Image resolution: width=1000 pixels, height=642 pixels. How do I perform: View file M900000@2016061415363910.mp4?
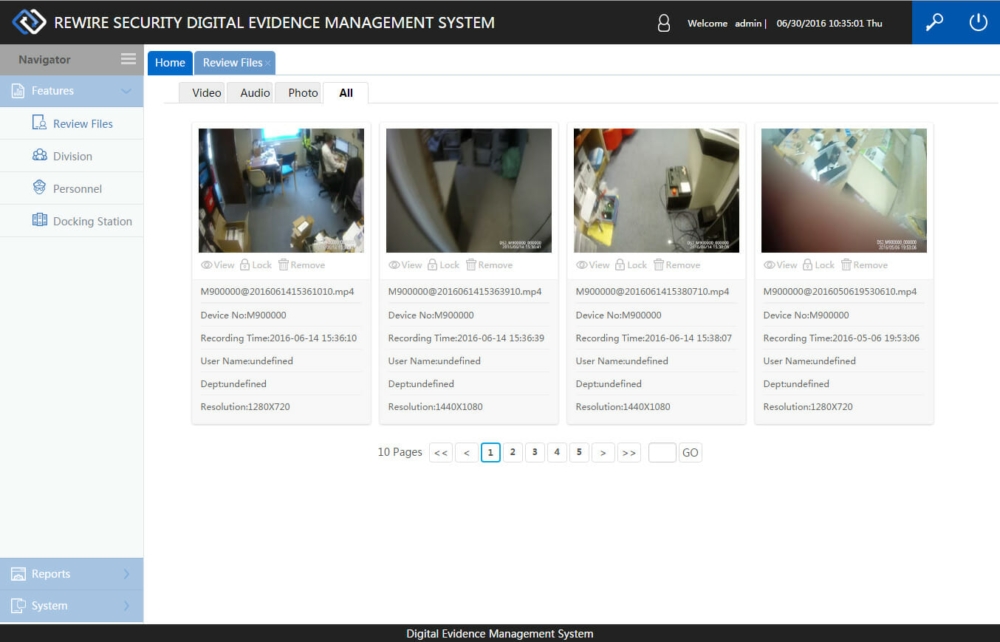coord(405,265)
